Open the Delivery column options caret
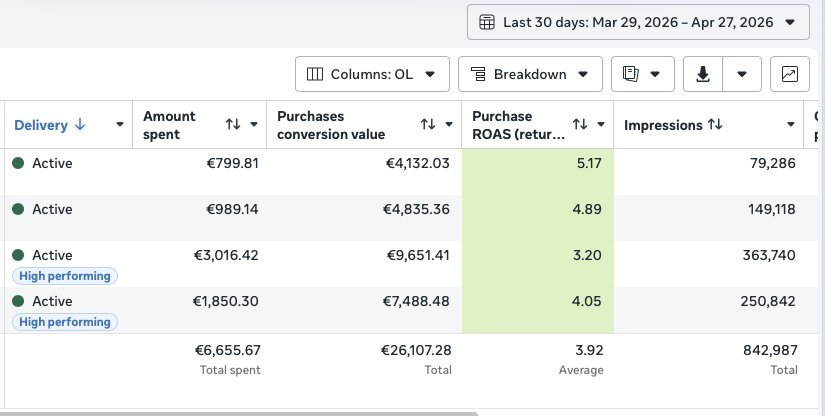Viewport: 825px width, 416px height. point(120,125)
